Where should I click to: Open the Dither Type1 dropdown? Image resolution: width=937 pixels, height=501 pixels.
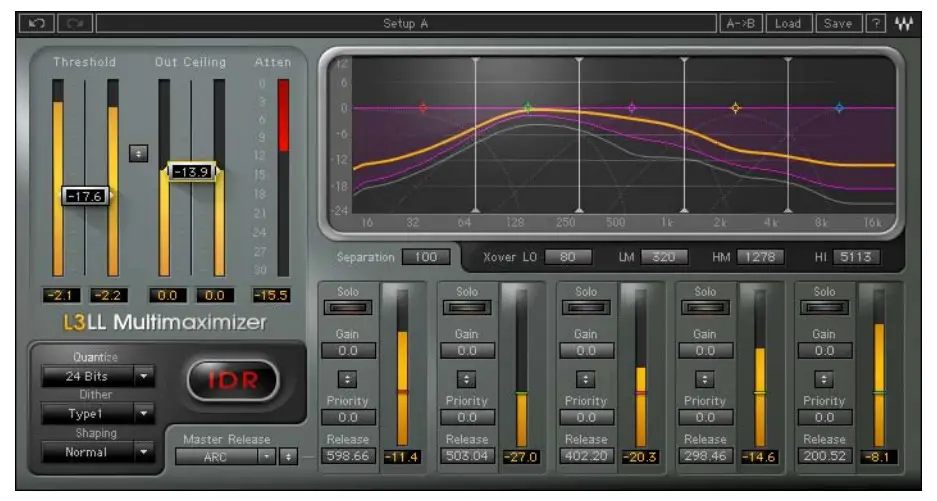point(98,414)
